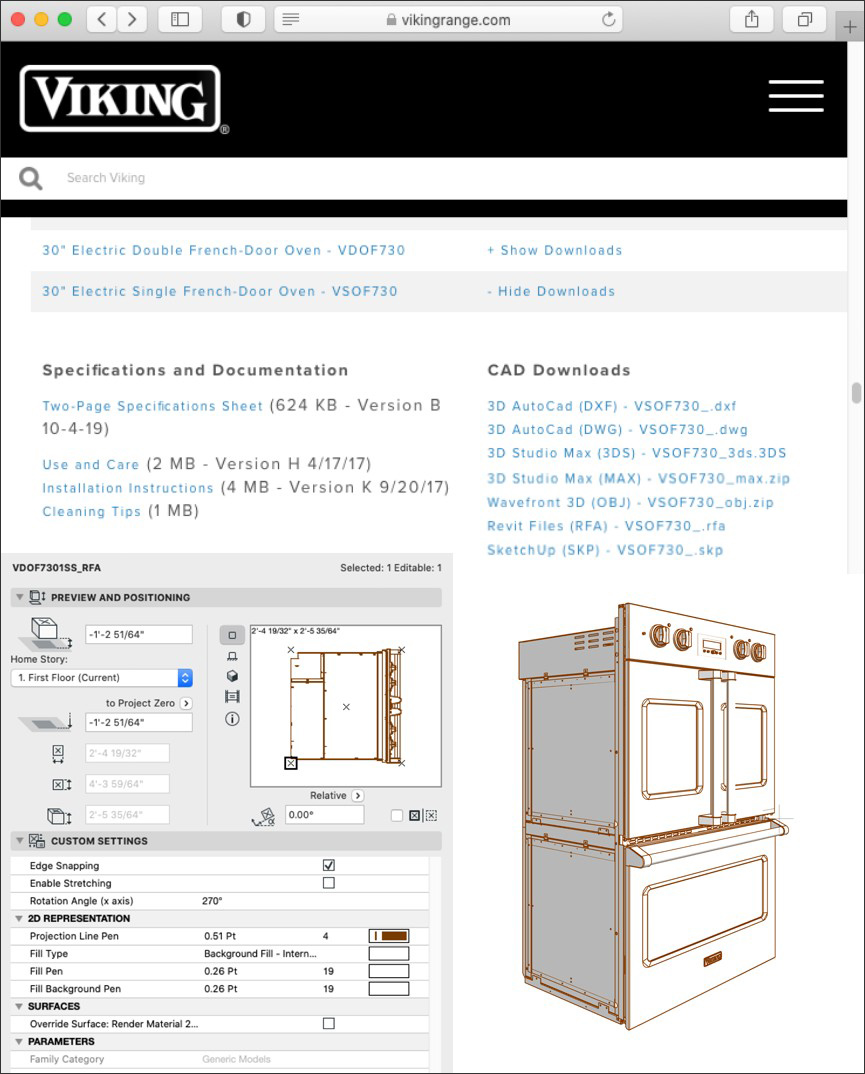The image size is (865, 1074).
Task: Download 3D AutoCad (DXF) file
Action: (x=612, y=406)
